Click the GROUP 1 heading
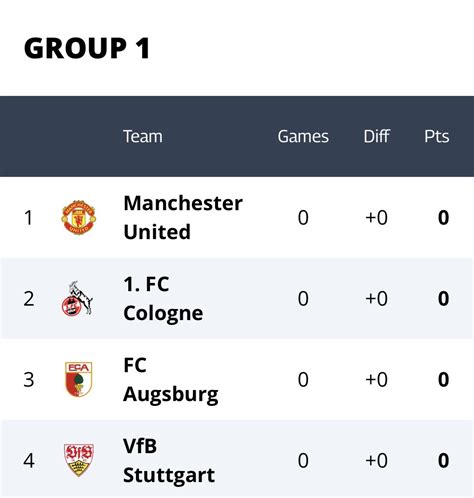The height and width of the screenshot is (498, 474). point(87,48)
